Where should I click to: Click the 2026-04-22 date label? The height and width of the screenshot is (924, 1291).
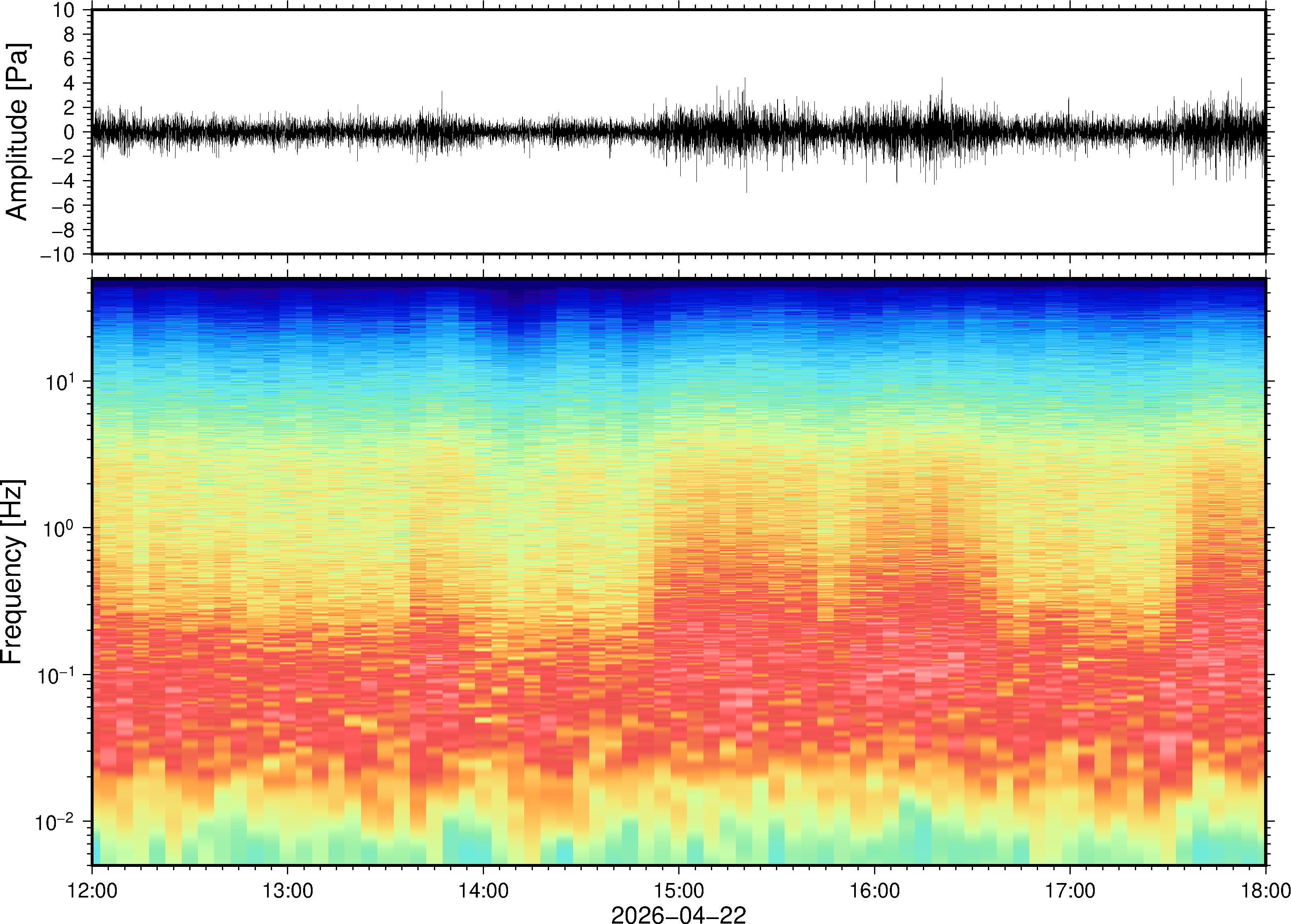click(678, 914)
